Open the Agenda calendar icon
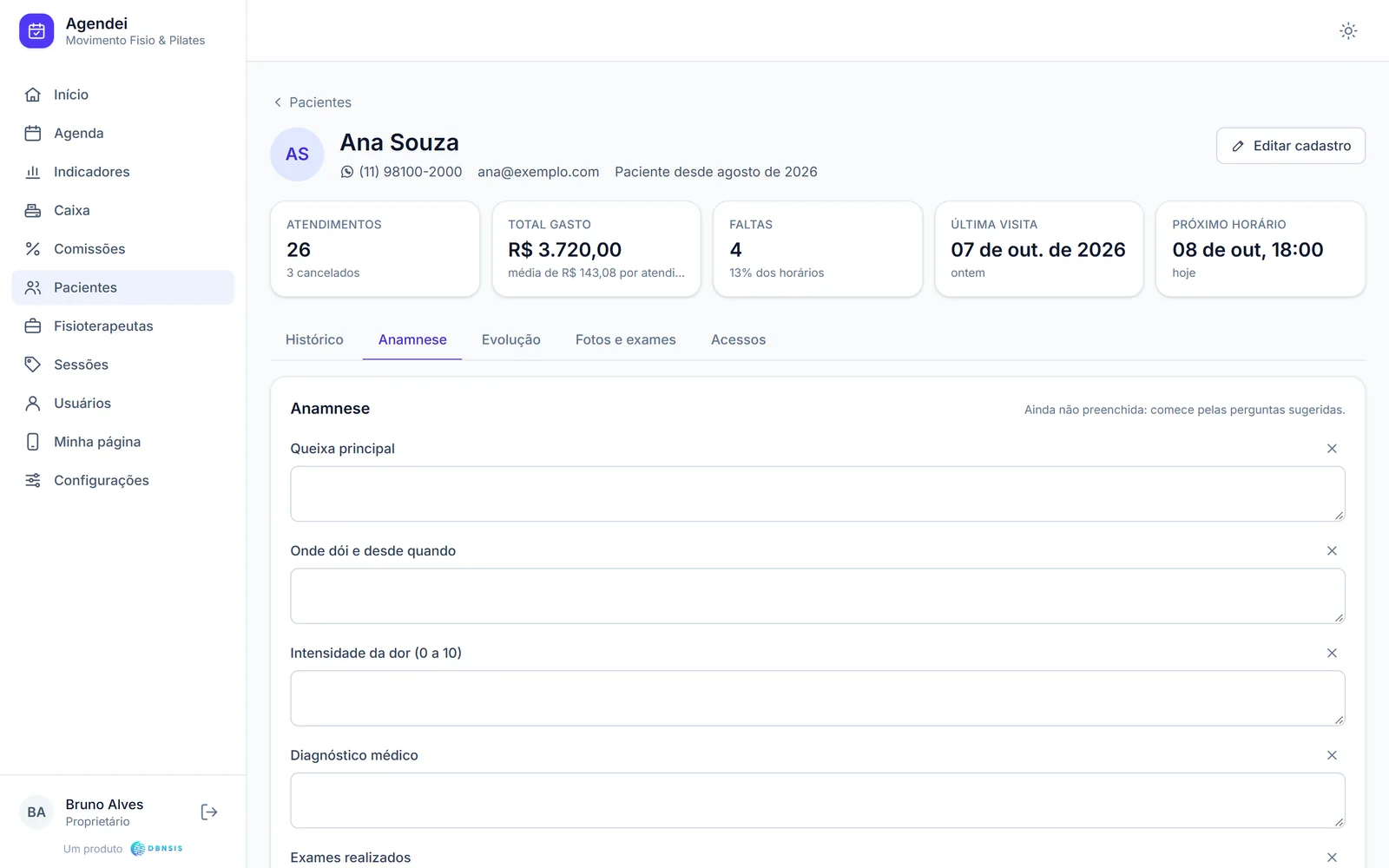The image size is (1389, 868). 33,133
